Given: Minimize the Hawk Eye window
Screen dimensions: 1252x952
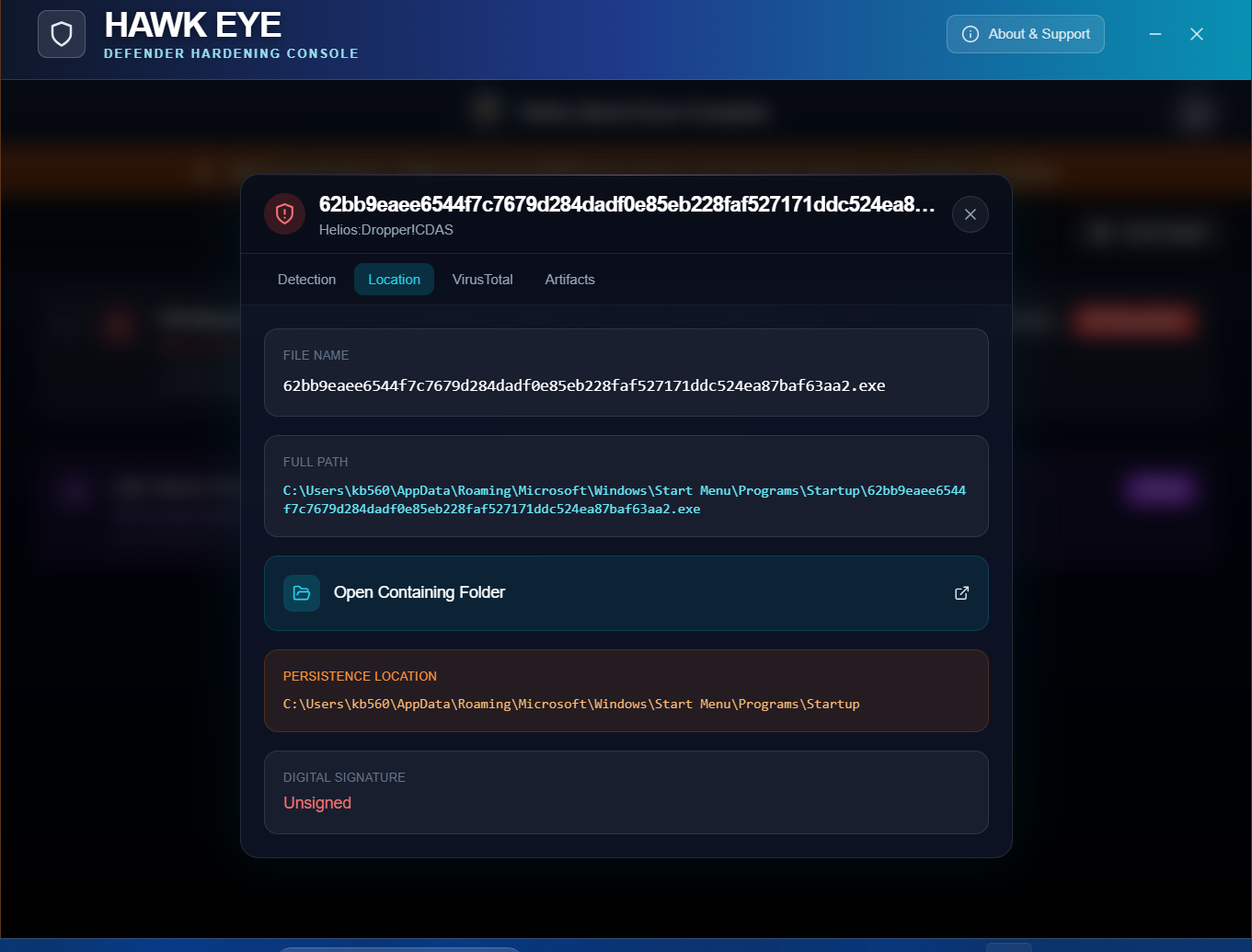Looking at the screenshot, I should [1155, 34].
